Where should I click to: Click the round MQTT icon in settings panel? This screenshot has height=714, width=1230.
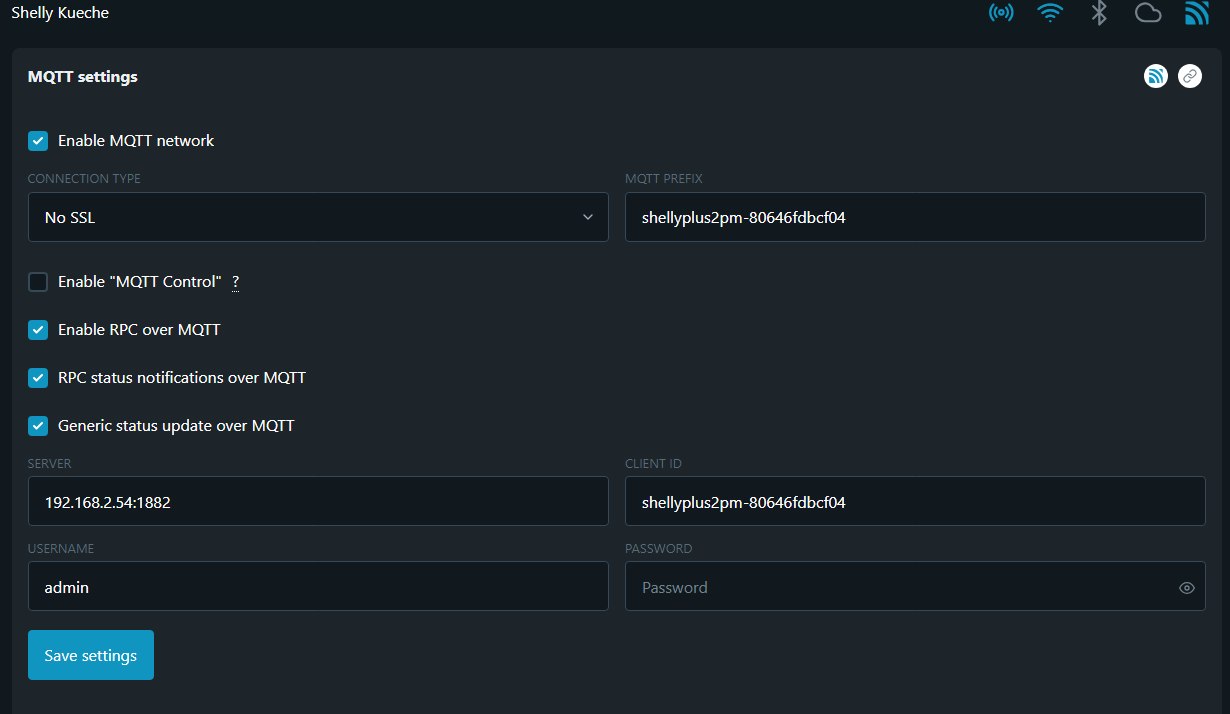1156,76
